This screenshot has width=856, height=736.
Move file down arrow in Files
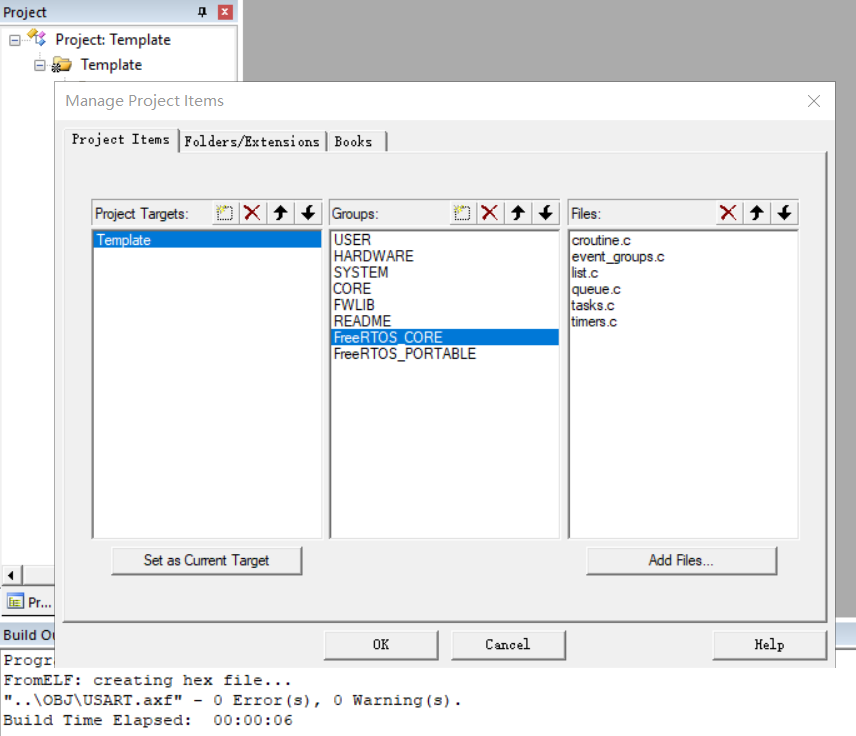[x=784, y=213]
